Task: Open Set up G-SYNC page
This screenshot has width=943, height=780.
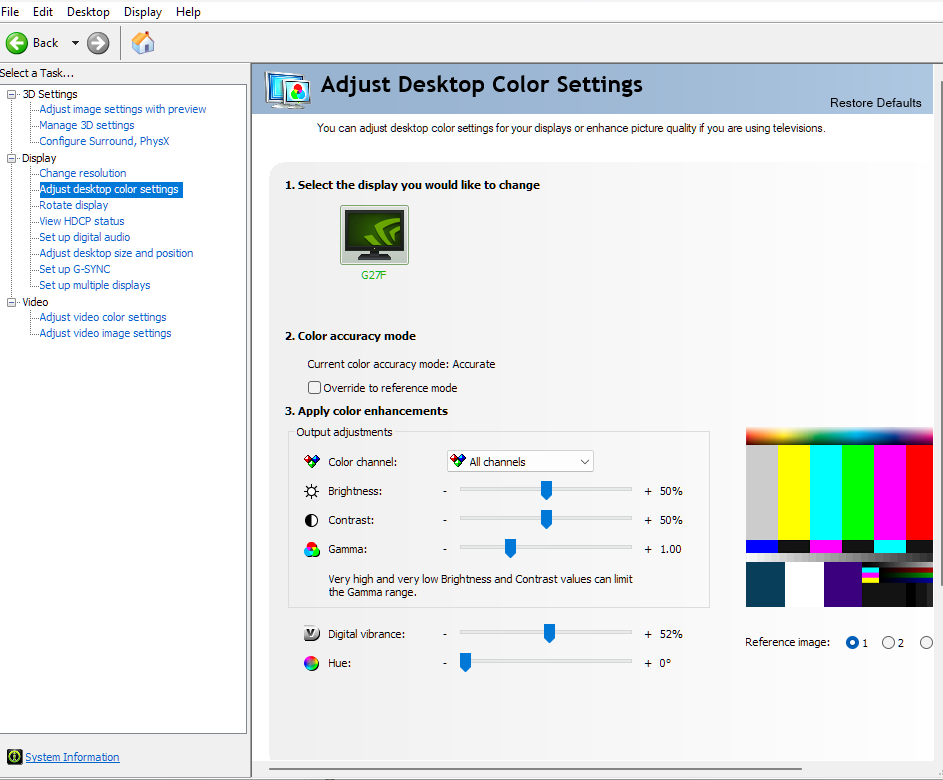Action: (x=75, y=269)
